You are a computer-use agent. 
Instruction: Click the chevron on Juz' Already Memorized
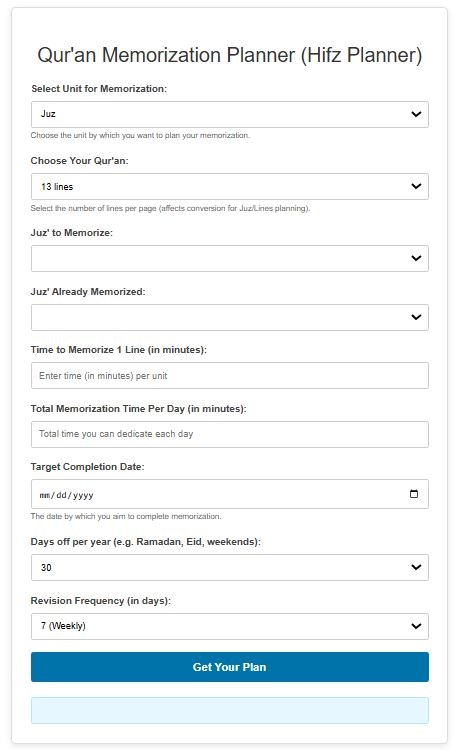[x=416, y=317]
